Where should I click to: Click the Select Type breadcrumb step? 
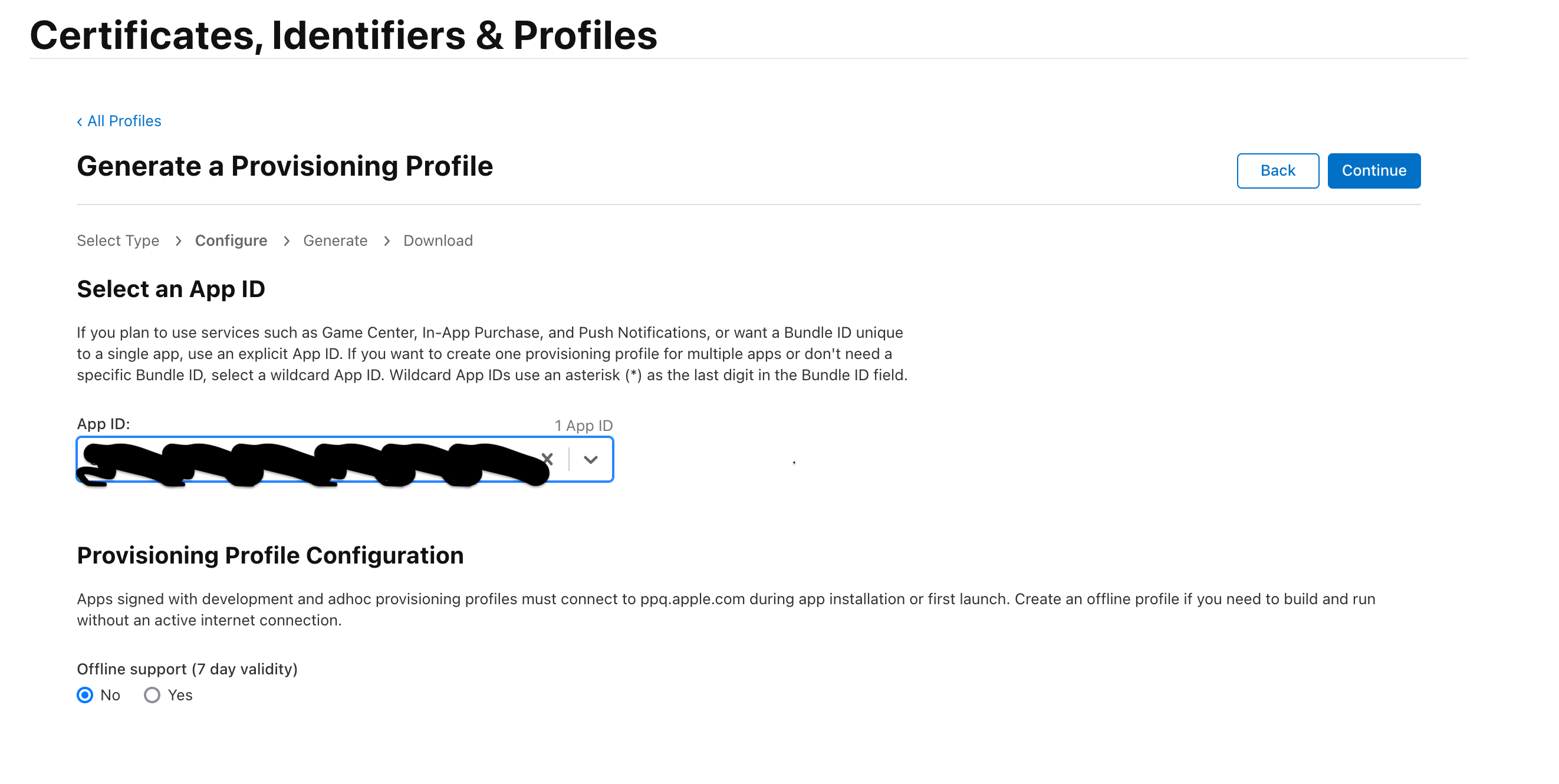click(118, 241)
